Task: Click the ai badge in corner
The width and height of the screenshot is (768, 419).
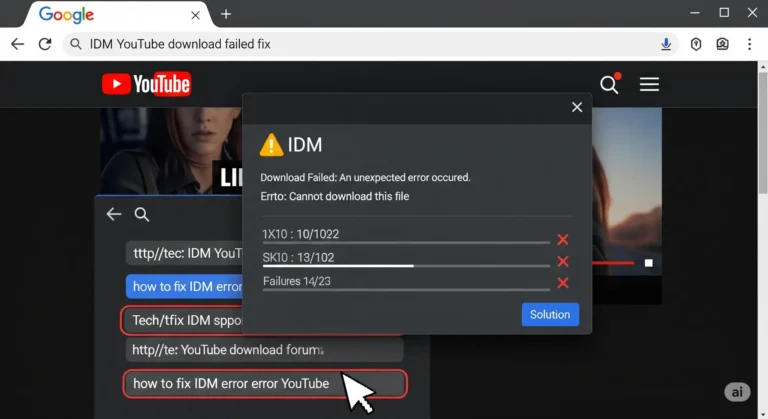Action: 737,392
